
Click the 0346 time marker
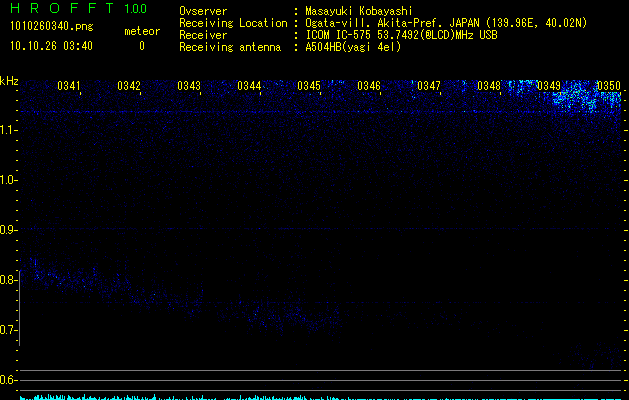click(369, 86)
